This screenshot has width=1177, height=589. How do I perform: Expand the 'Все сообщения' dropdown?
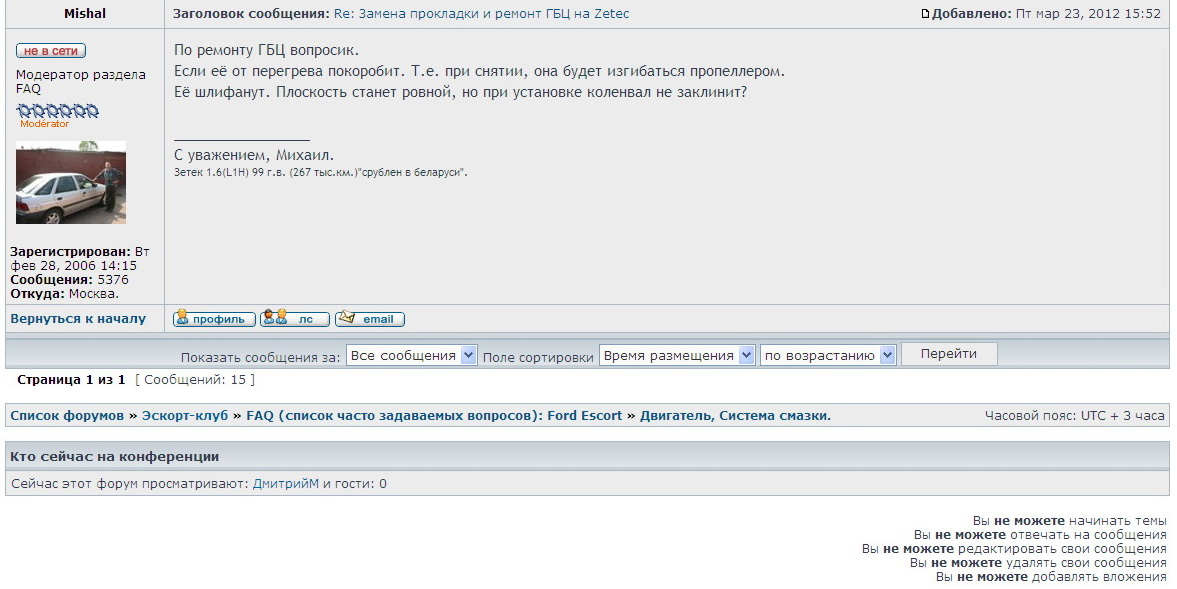point(414,356)
